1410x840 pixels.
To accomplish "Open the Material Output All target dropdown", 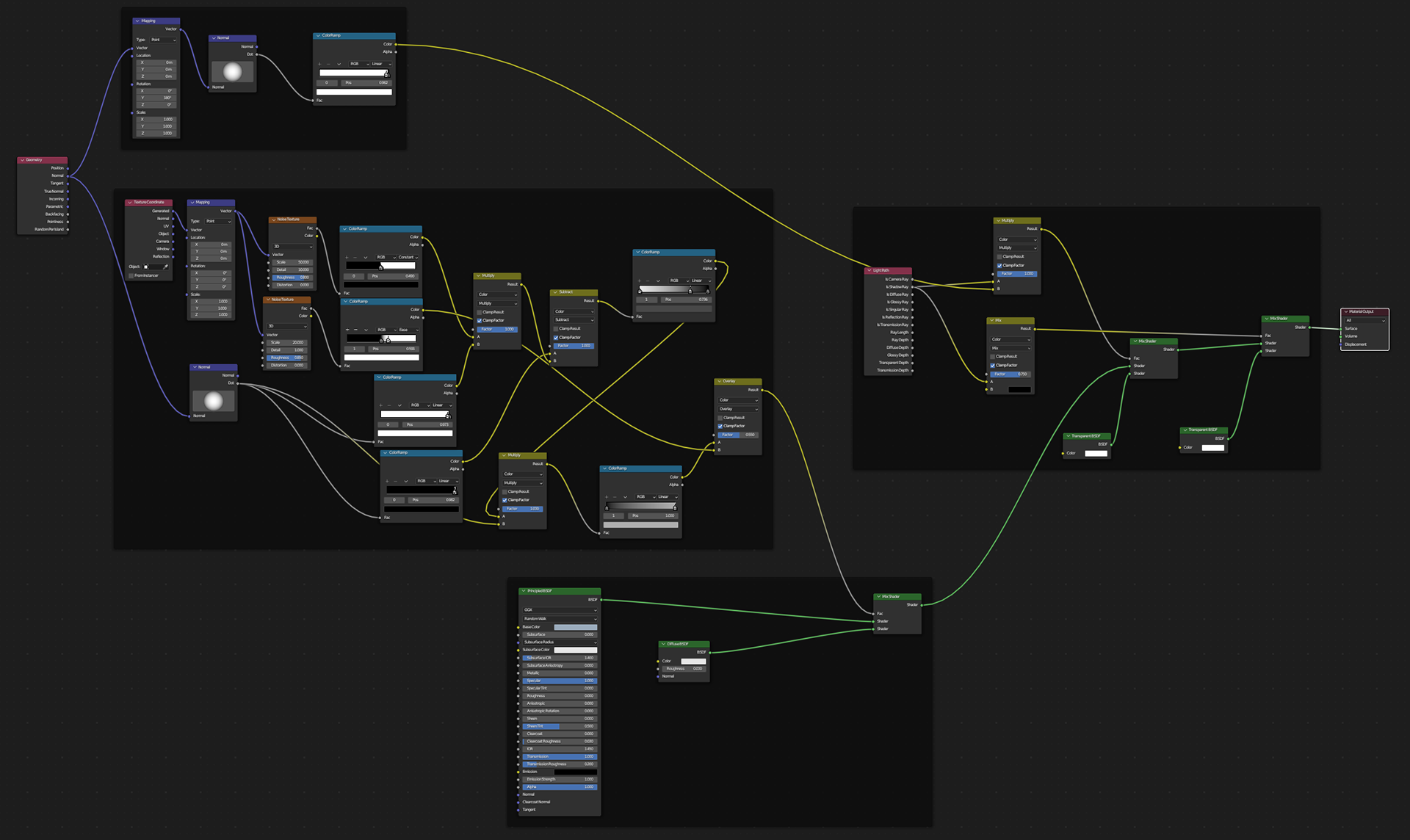I will [x=1365, y=320].
